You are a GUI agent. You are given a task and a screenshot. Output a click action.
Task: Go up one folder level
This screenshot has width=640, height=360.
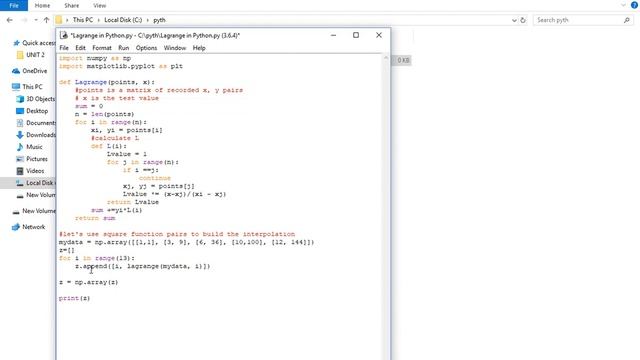click(46, 20)
